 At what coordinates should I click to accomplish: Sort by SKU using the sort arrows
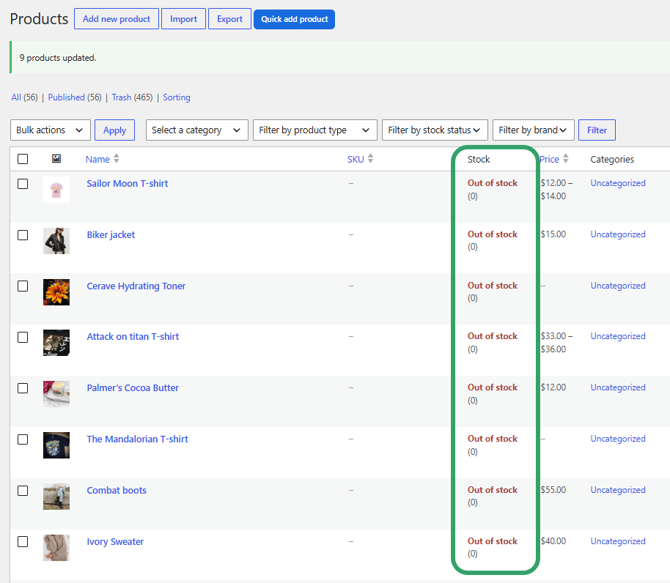coord(370,159)
